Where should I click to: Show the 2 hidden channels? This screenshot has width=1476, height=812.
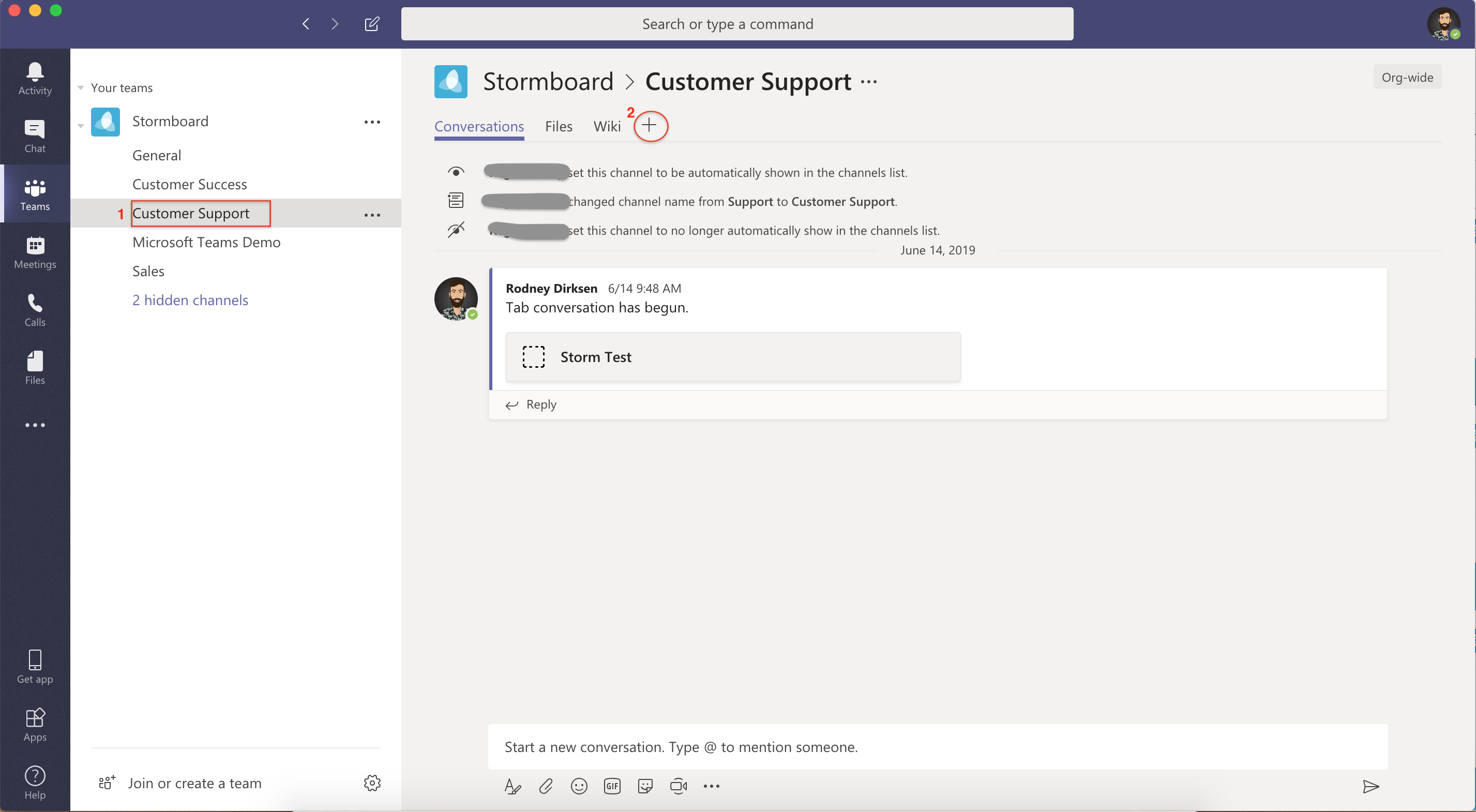190,300
